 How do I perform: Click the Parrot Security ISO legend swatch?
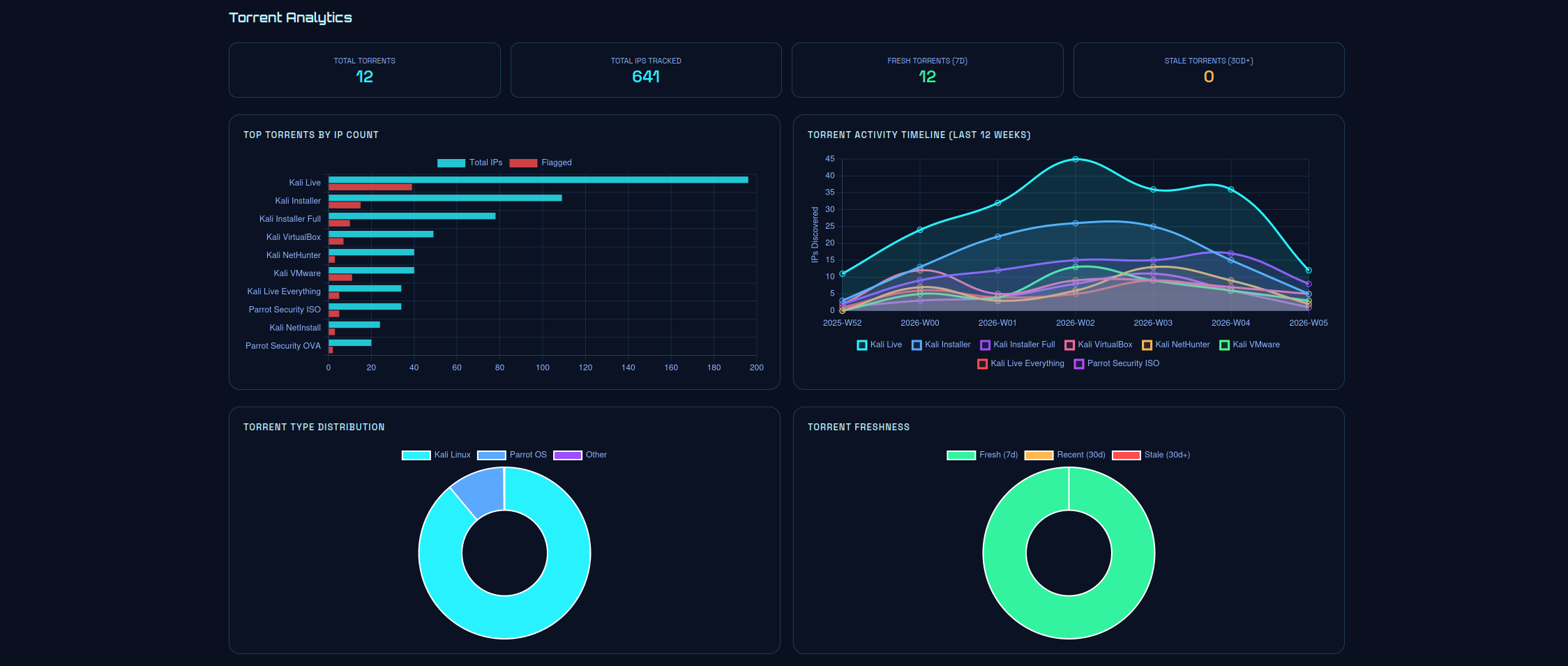[1079, 363]
